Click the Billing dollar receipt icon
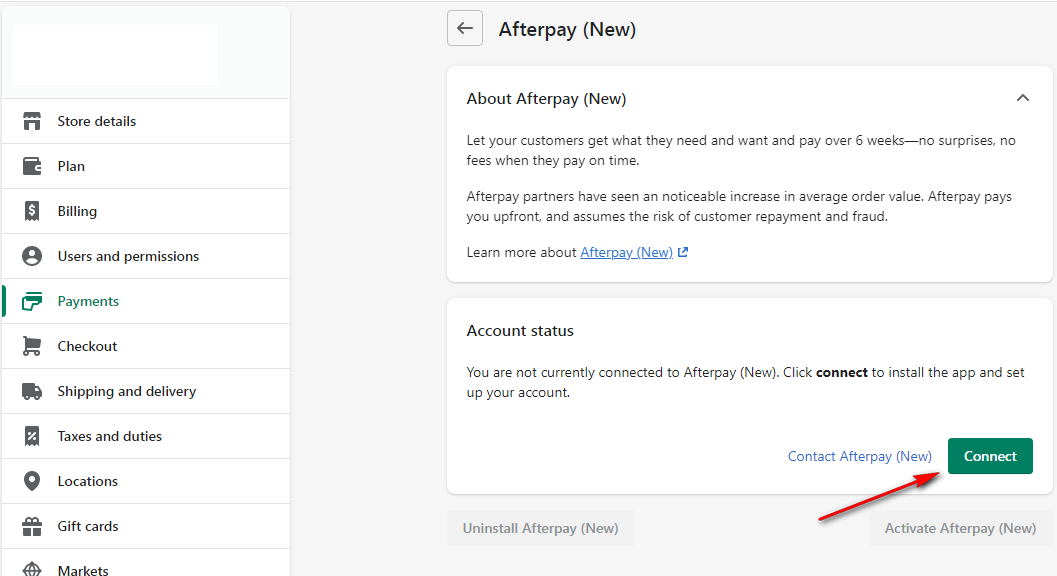 point(32,211)
